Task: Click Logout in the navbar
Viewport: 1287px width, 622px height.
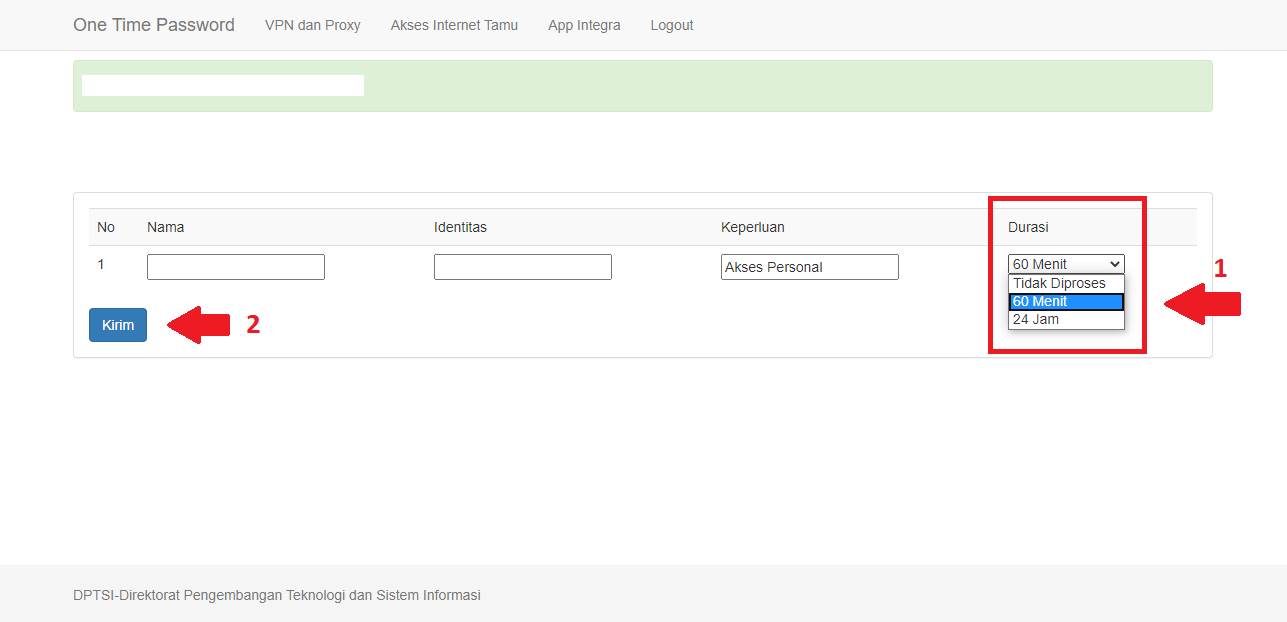Action: 671,25
